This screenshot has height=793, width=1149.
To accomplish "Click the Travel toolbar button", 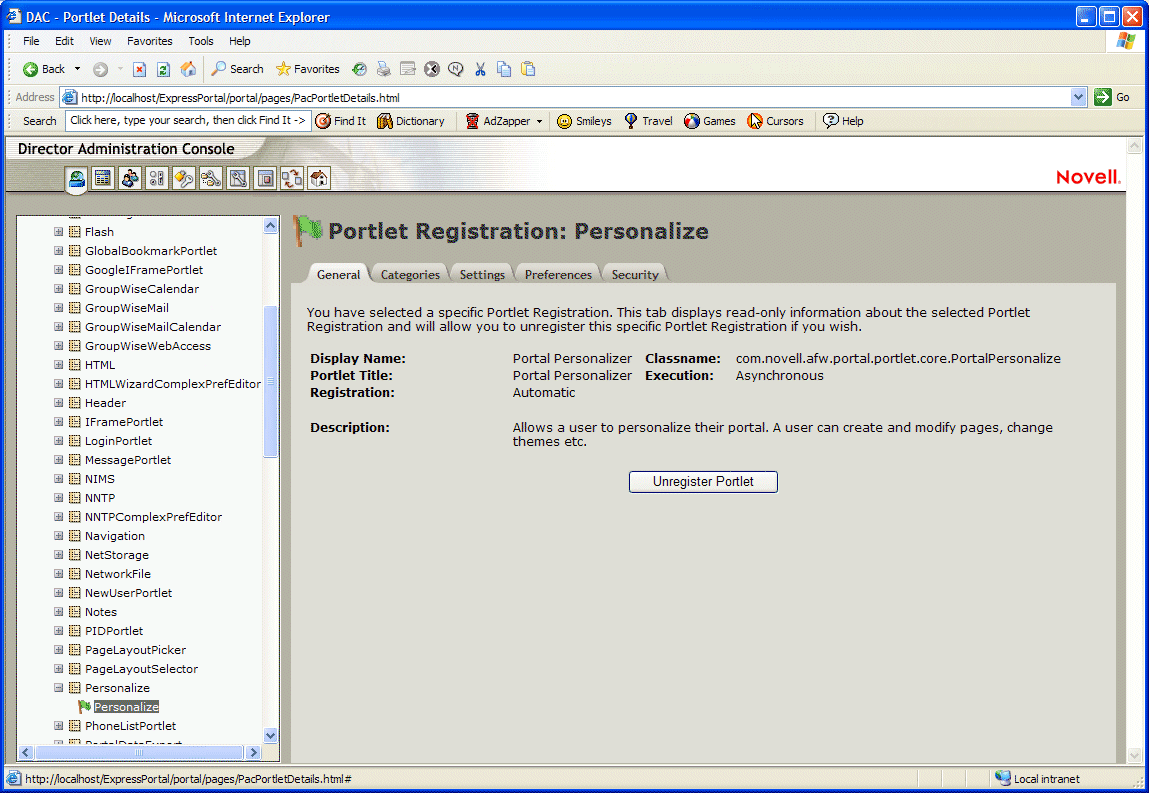I will click(x=649, y=121).
